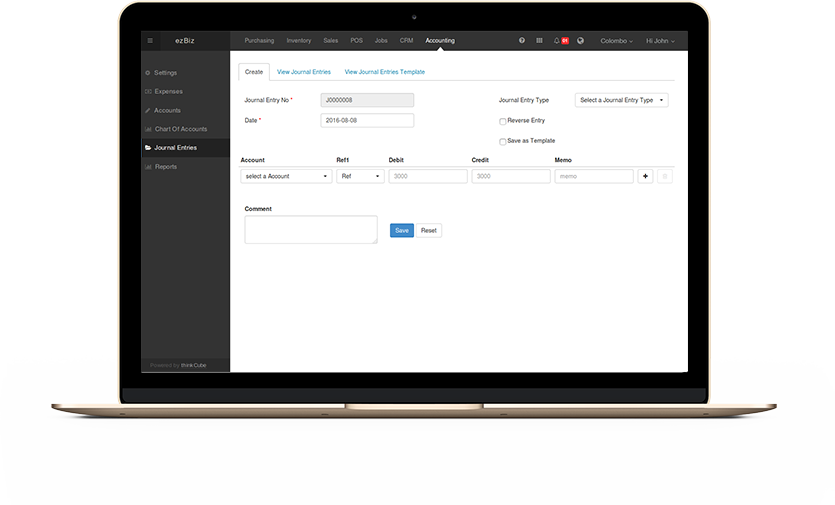Viewport: 835px width, 505px height.
Task: Click the Debit amount field
Action: click(428, 176)
